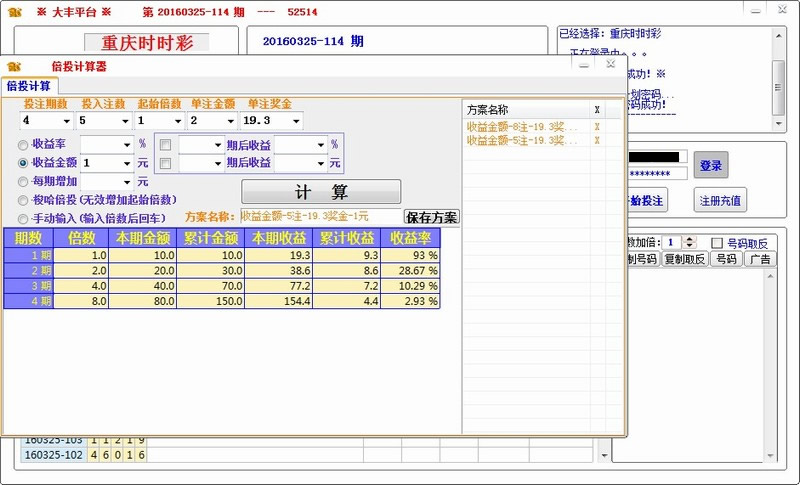
Task: Select the 收益率 radio option
Action: tap(22, 145)
